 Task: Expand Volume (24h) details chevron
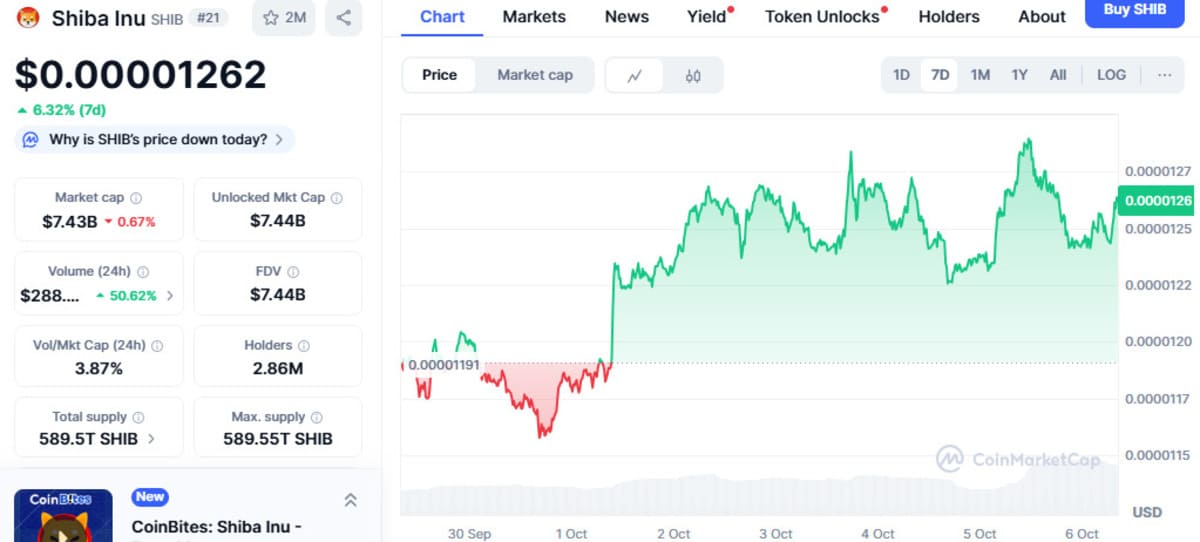coord(169,296)
